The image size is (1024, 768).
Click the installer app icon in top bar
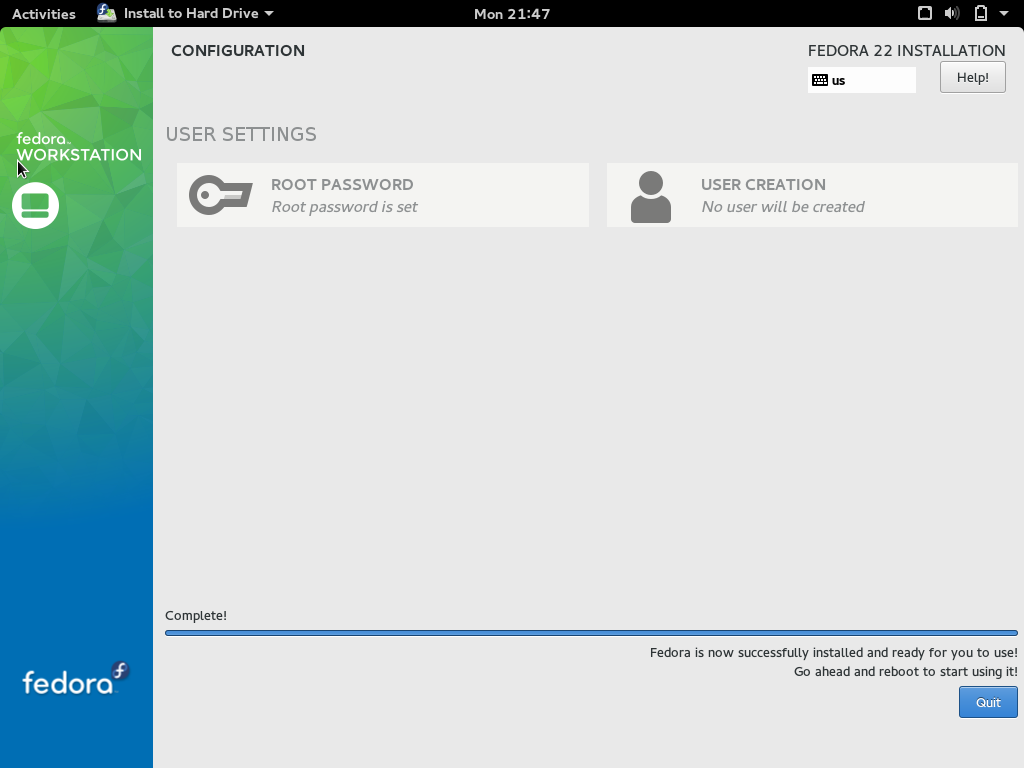click(x=106, y=13)
